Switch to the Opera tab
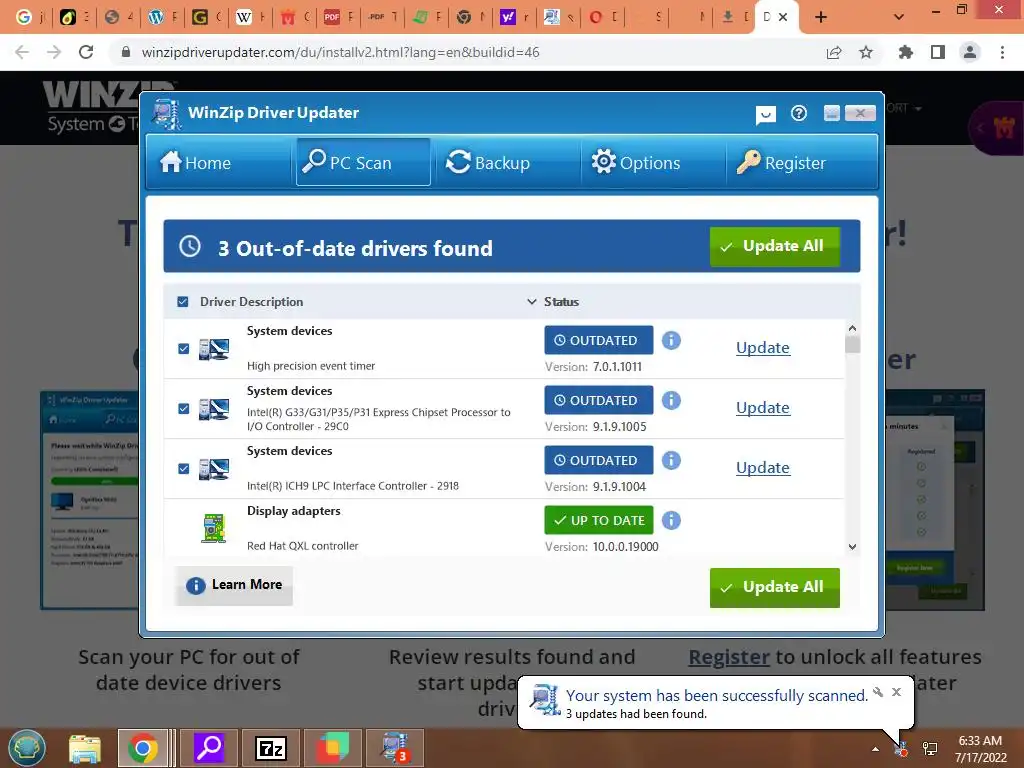 (x=603, y=18)
